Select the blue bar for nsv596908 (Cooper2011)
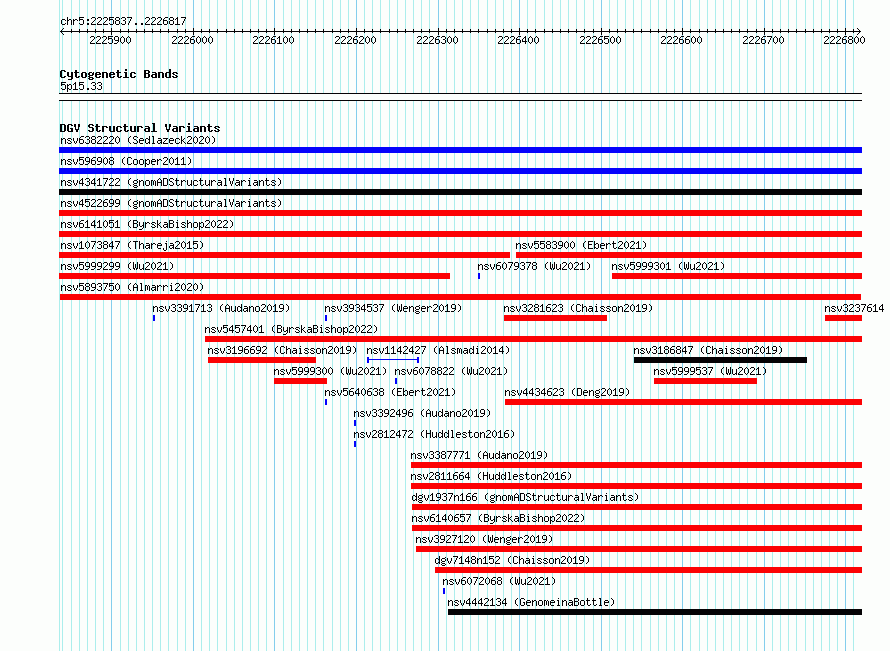 click(460, 171)
